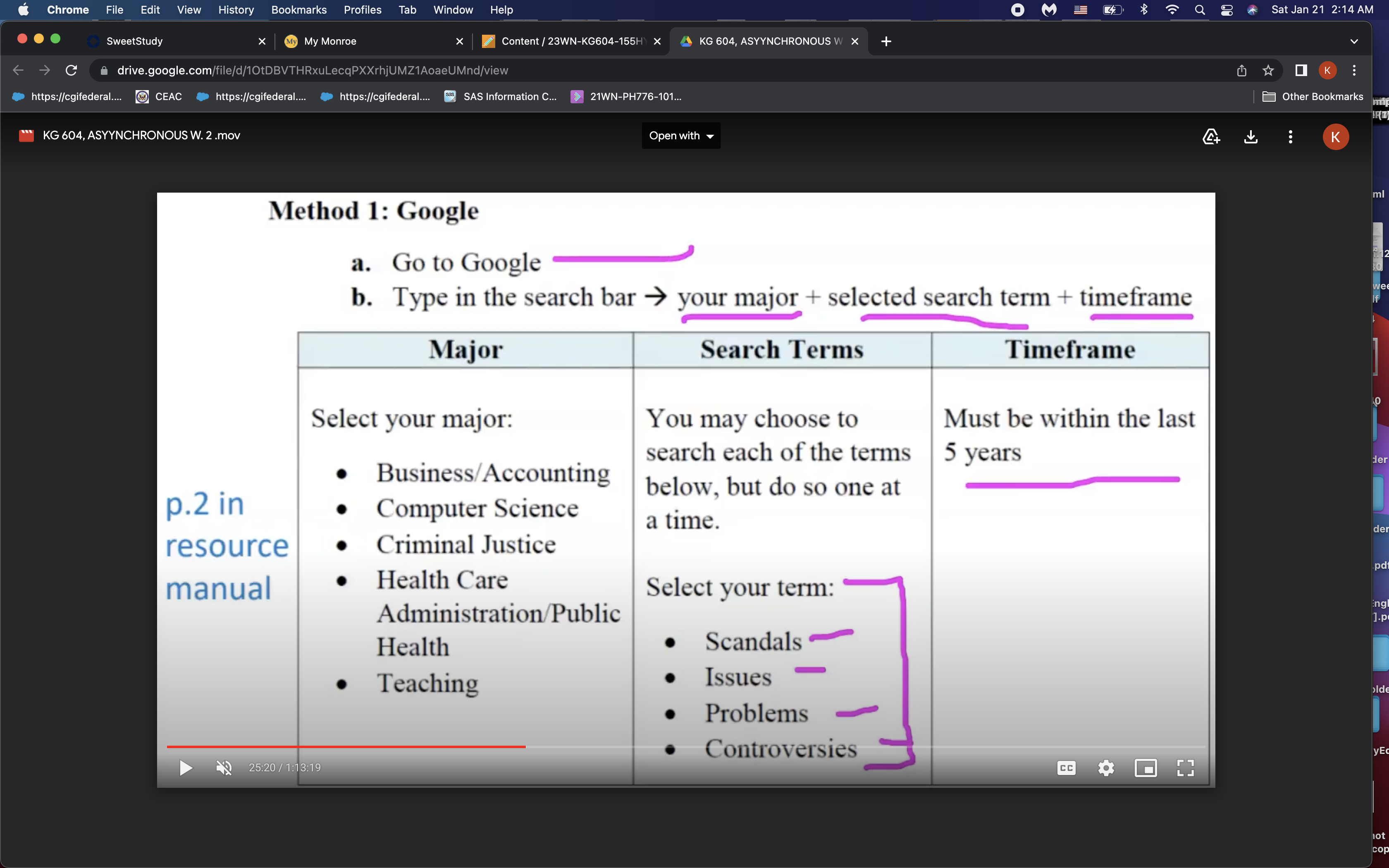Open input source flag menu
Image resolution: width=1389 pixels, height=868 pixels.
[1080, 10]
